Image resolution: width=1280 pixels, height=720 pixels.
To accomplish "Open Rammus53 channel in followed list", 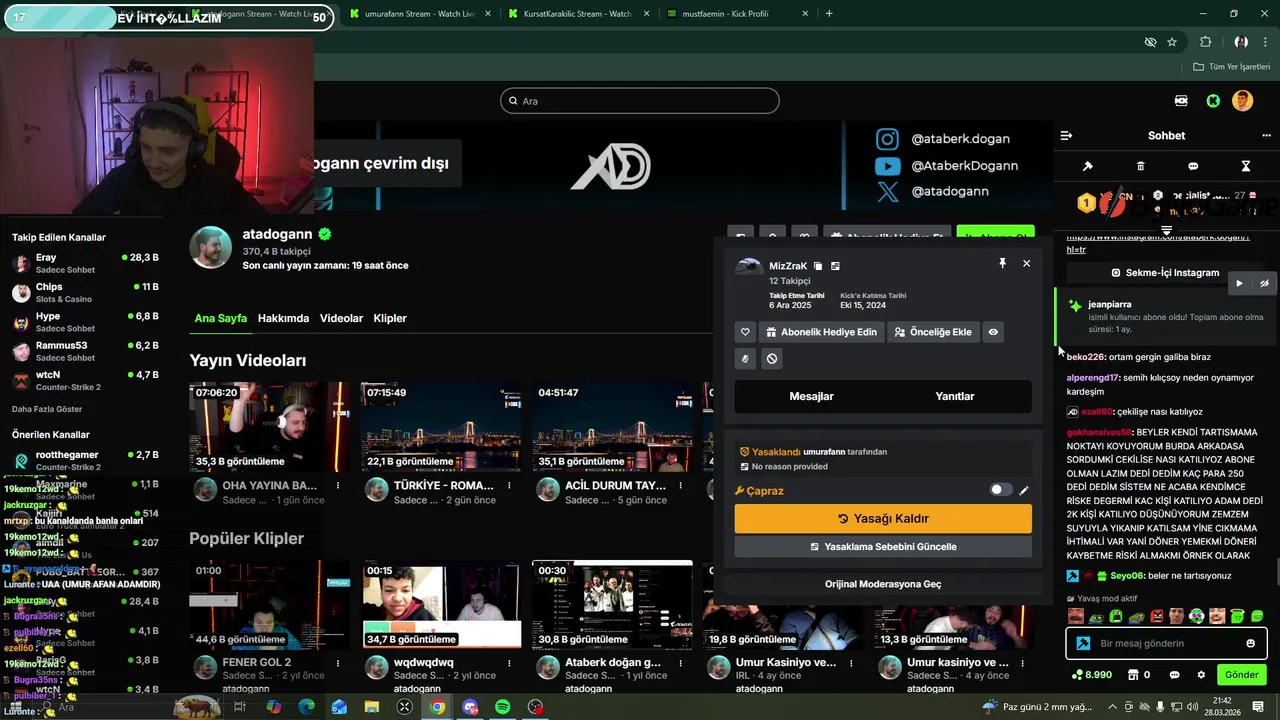I will pos(85,351).
